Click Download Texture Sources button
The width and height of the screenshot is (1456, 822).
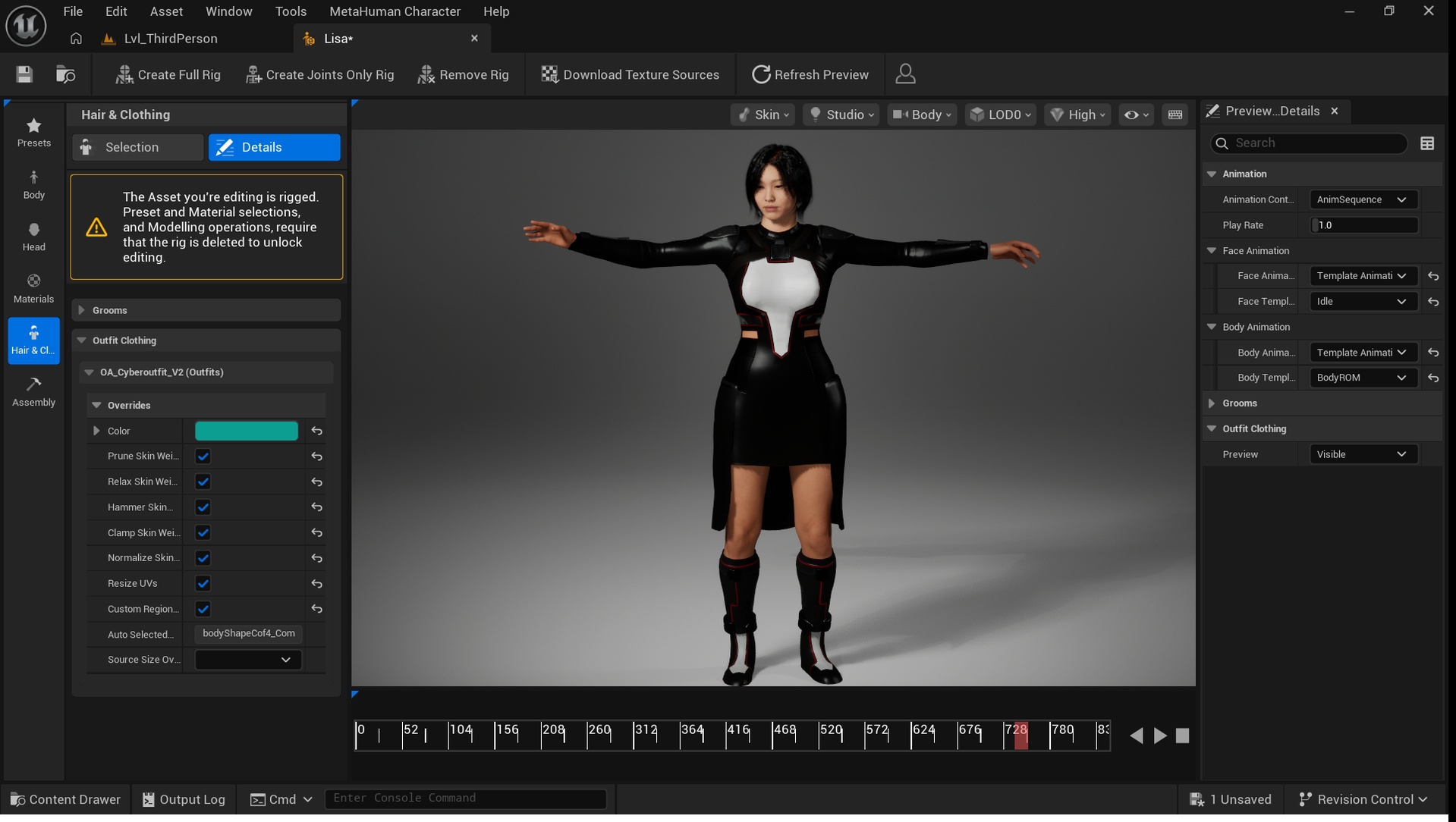click(x=630, y=74)
